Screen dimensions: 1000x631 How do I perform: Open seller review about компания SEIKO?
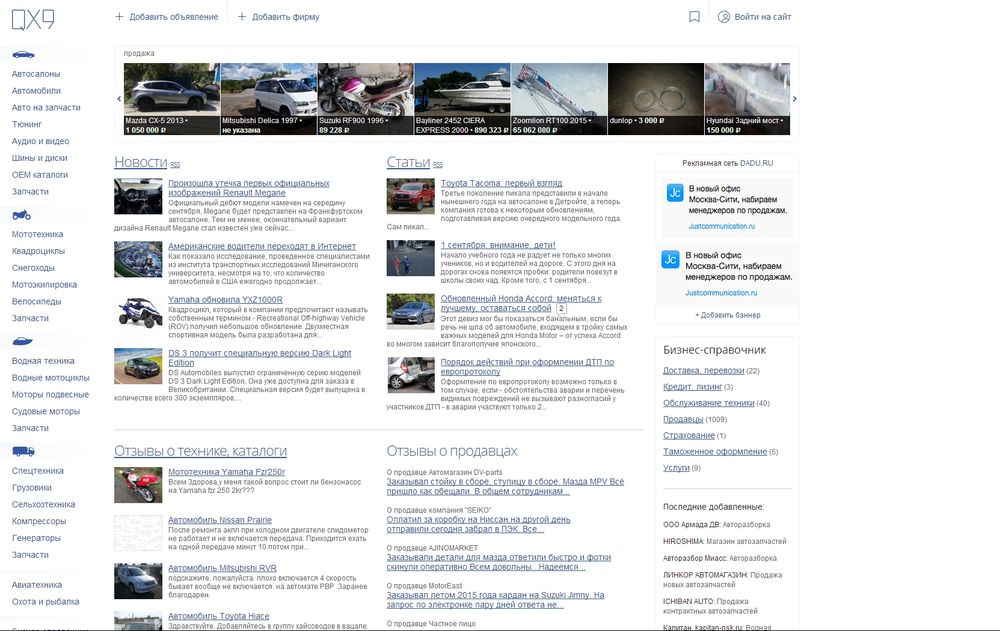tap(478, 524)
